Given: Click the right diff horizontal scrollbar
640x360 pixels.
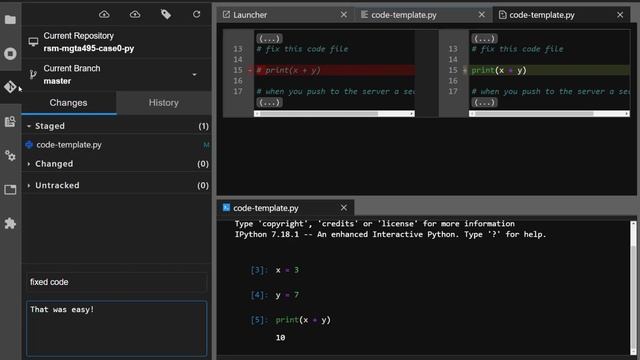Looking at the screenshot, I should tap(549, 114).
